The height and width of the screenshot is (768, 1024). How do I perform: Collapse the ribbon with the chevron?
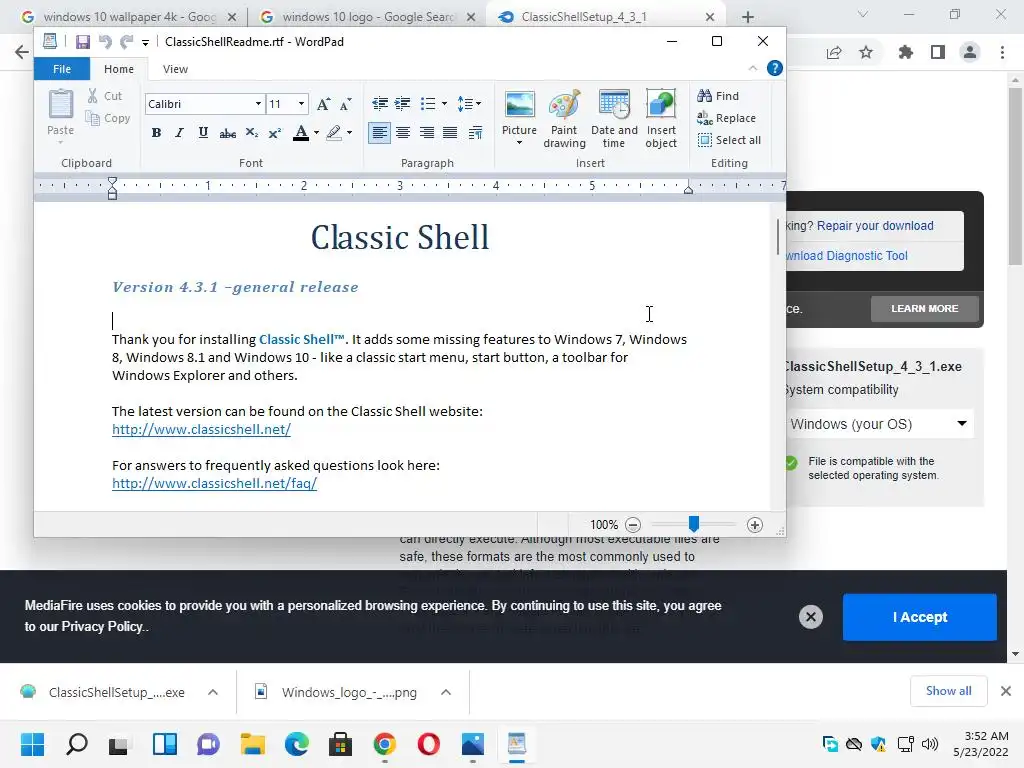[x=752, y=68]
